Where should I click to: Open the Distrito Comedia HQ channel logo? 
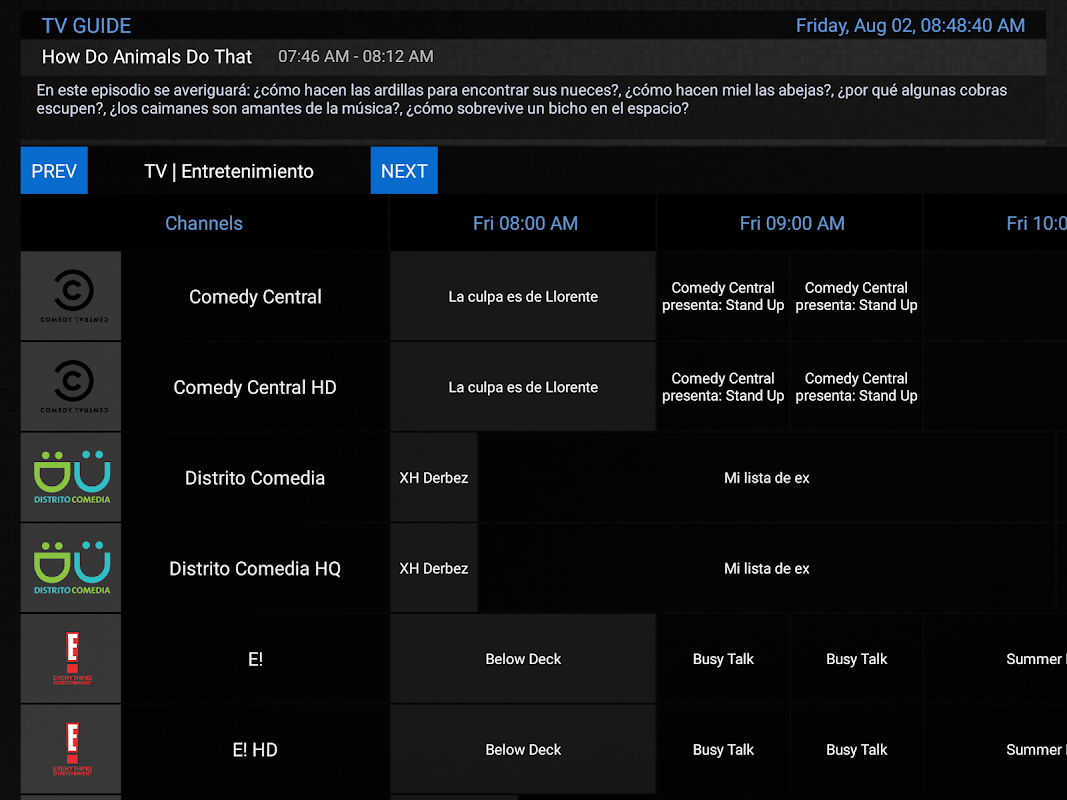pos(71,568)
